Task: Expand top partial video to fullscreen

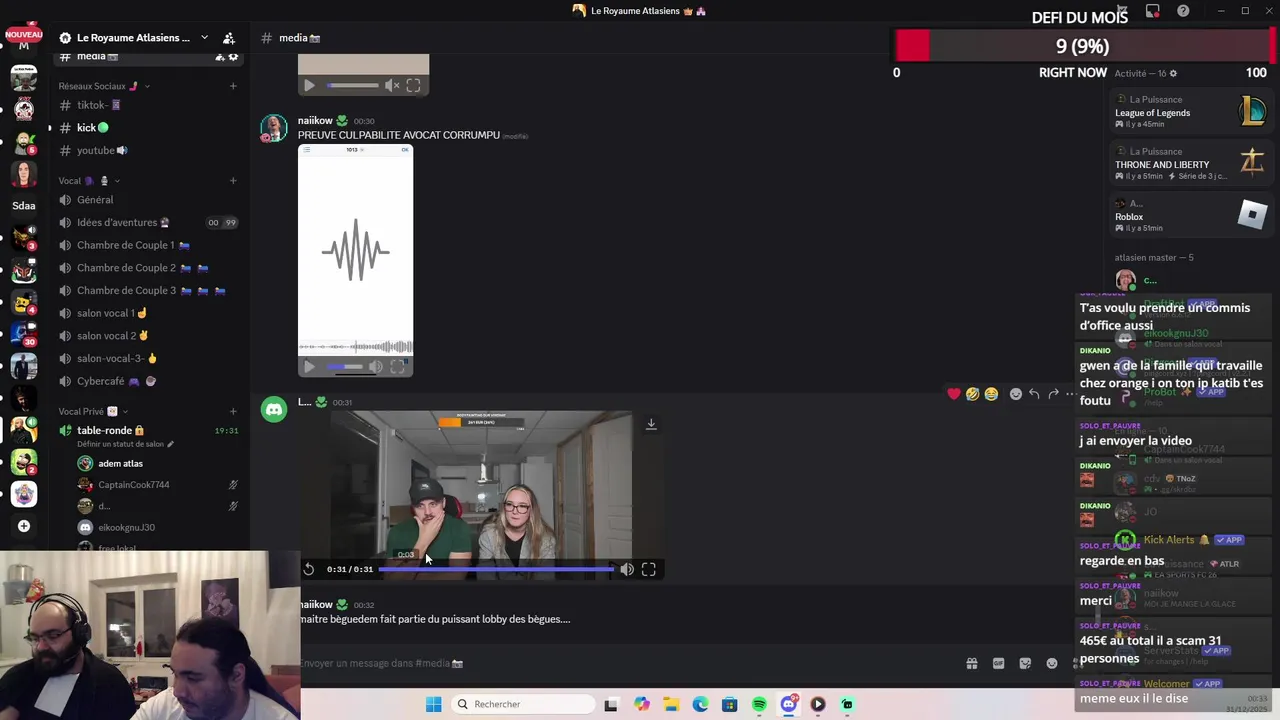Action: coord(413,86)
